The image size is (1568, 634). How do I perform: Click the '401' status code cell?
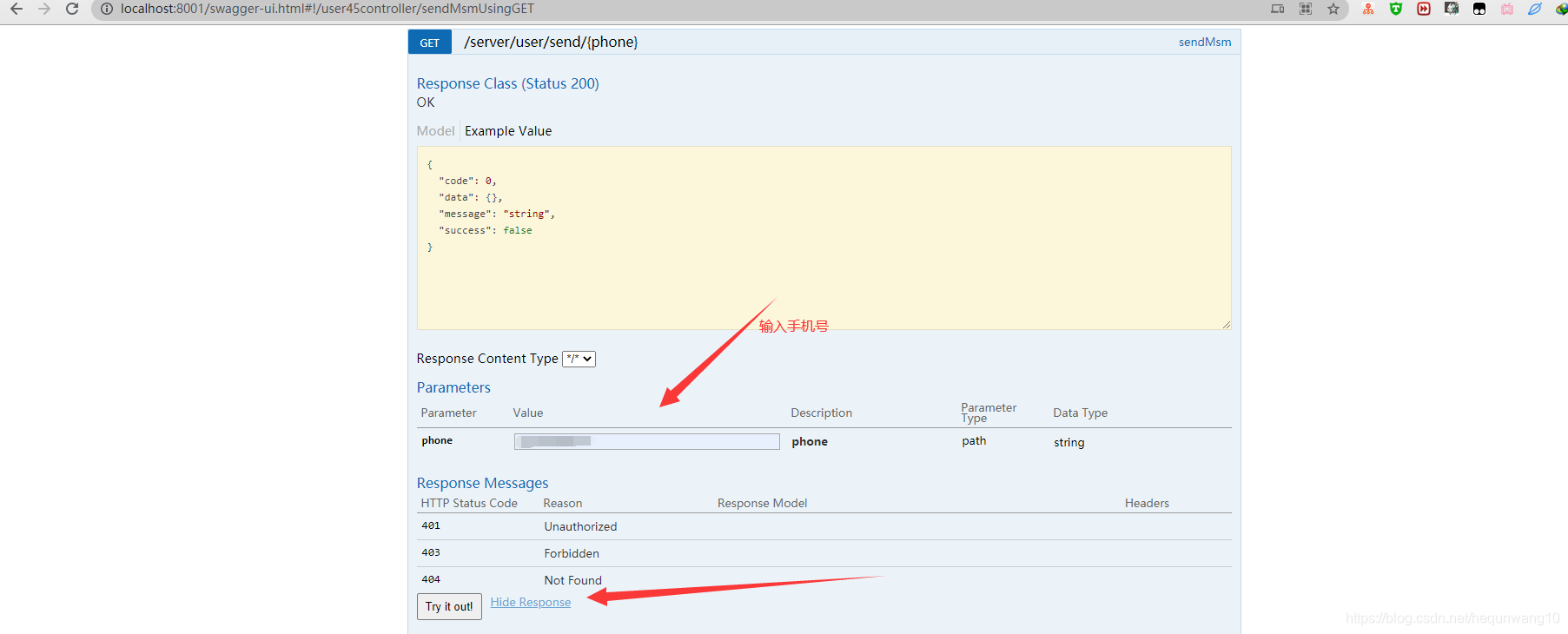pos(431,525)
